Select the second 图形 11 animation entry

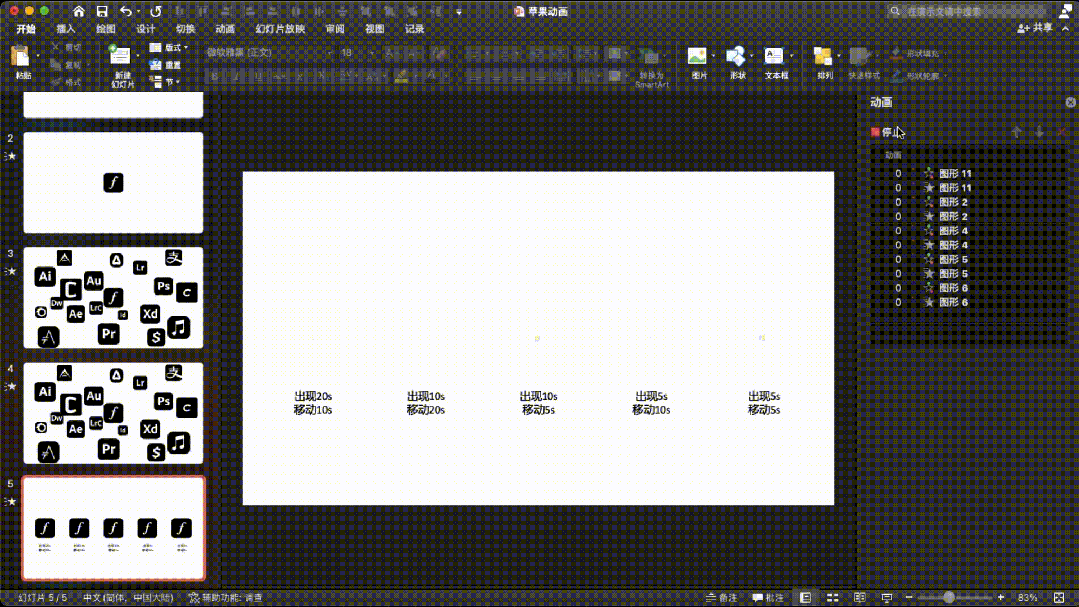point(968,188)
